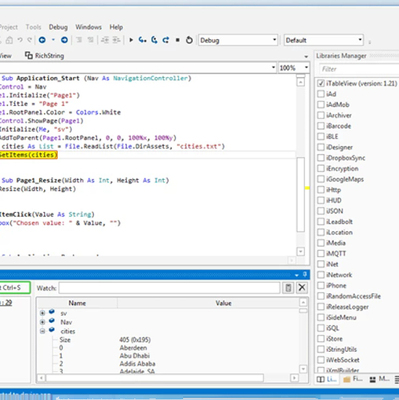Tick the iBLE library checkbox
The width and height of the screenshot is (399, 400).
click(321, 137)
